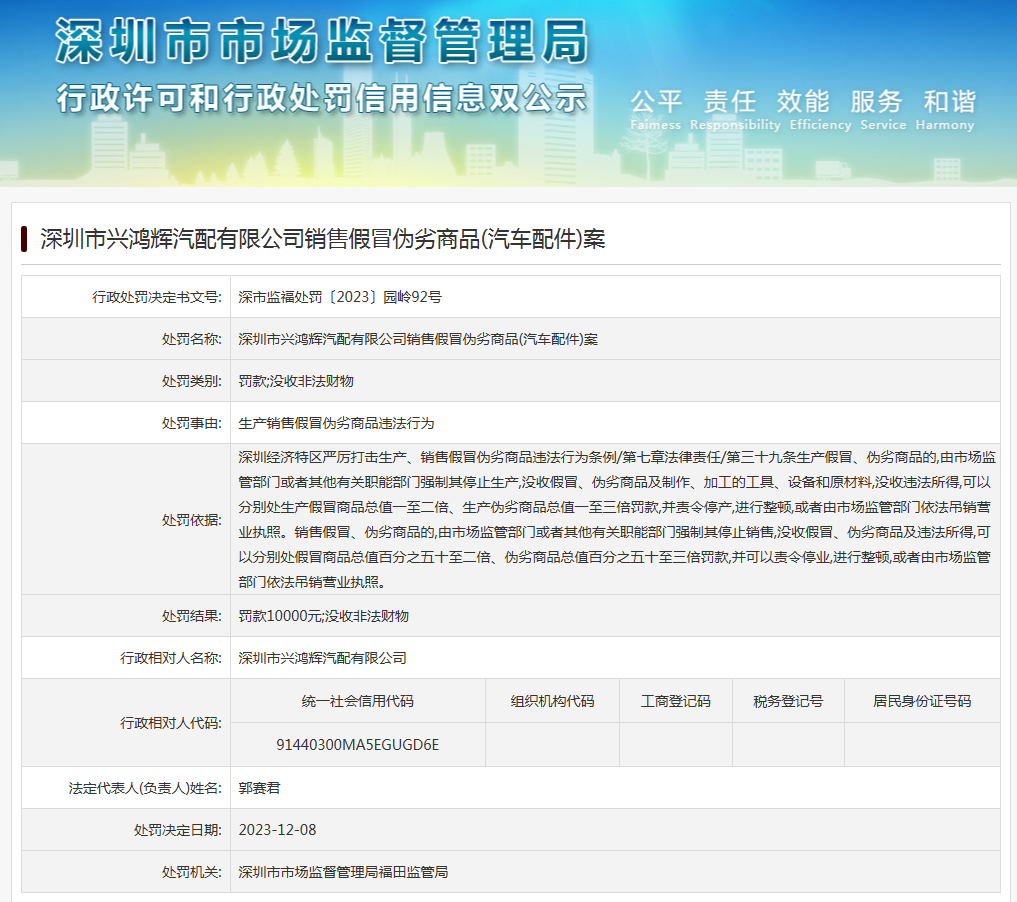The width and height of the screenshot is (1017, 902).
Task: Click the 统一社会信用代码 column header
Action: click(x=357, y=701)
